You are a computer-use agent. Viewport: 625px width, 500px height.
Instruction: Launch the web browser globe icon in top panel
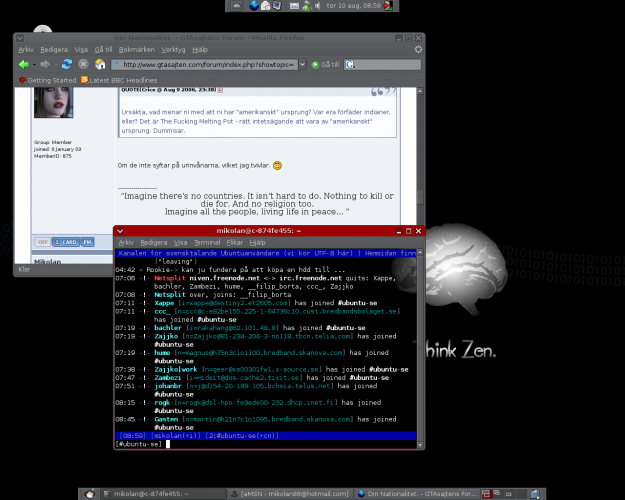click(x=254, y=6)
